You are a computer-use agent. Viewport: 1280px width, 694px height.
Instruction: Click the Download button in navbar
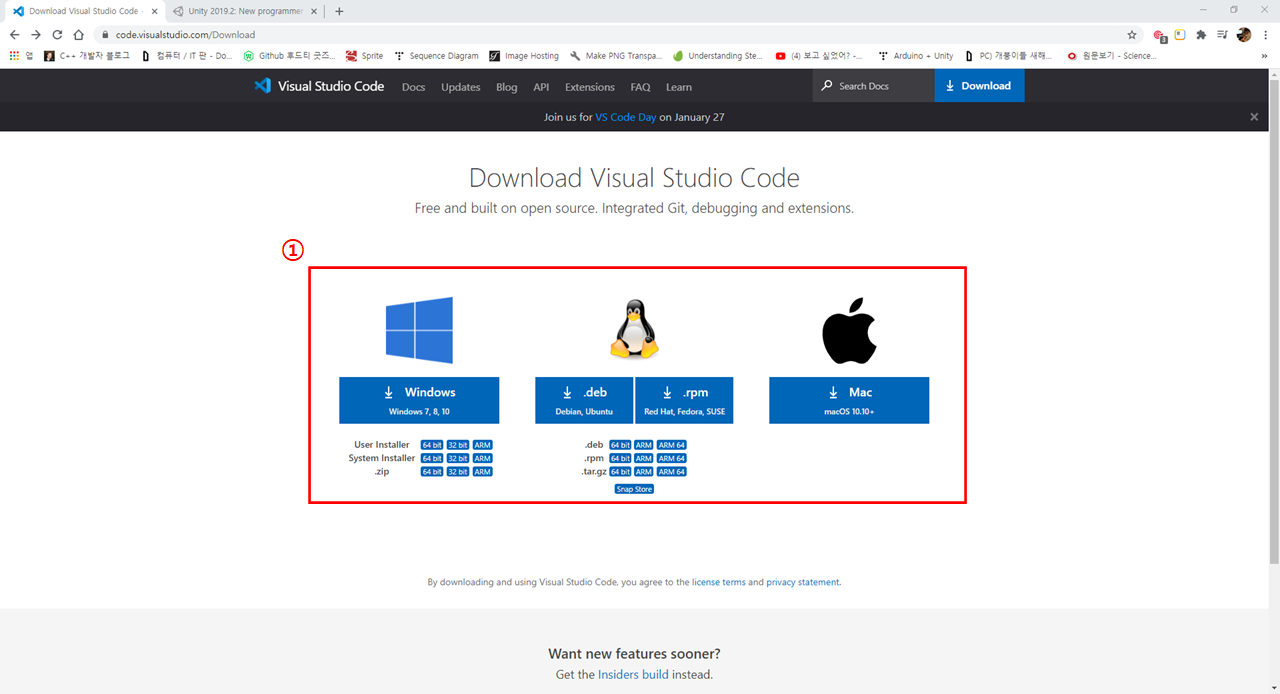pos(980,86)
